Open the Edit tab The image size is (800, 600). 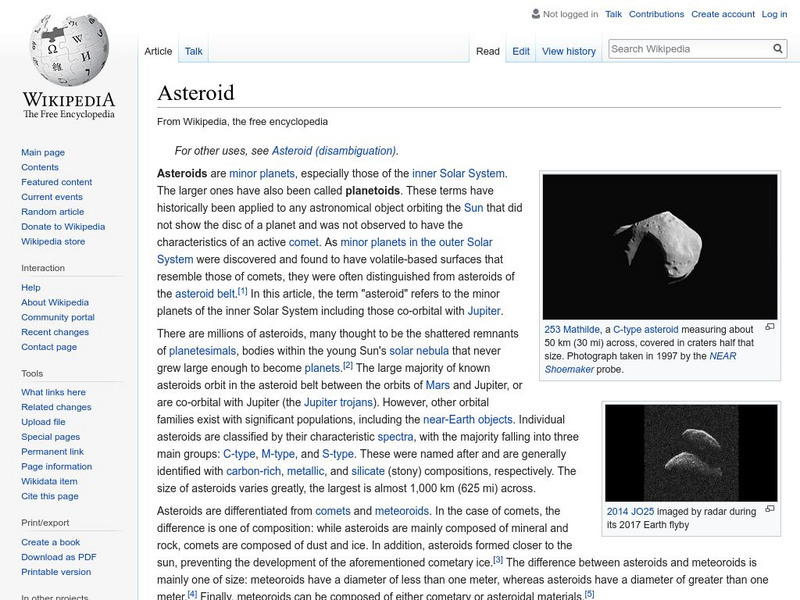(521, 51)
